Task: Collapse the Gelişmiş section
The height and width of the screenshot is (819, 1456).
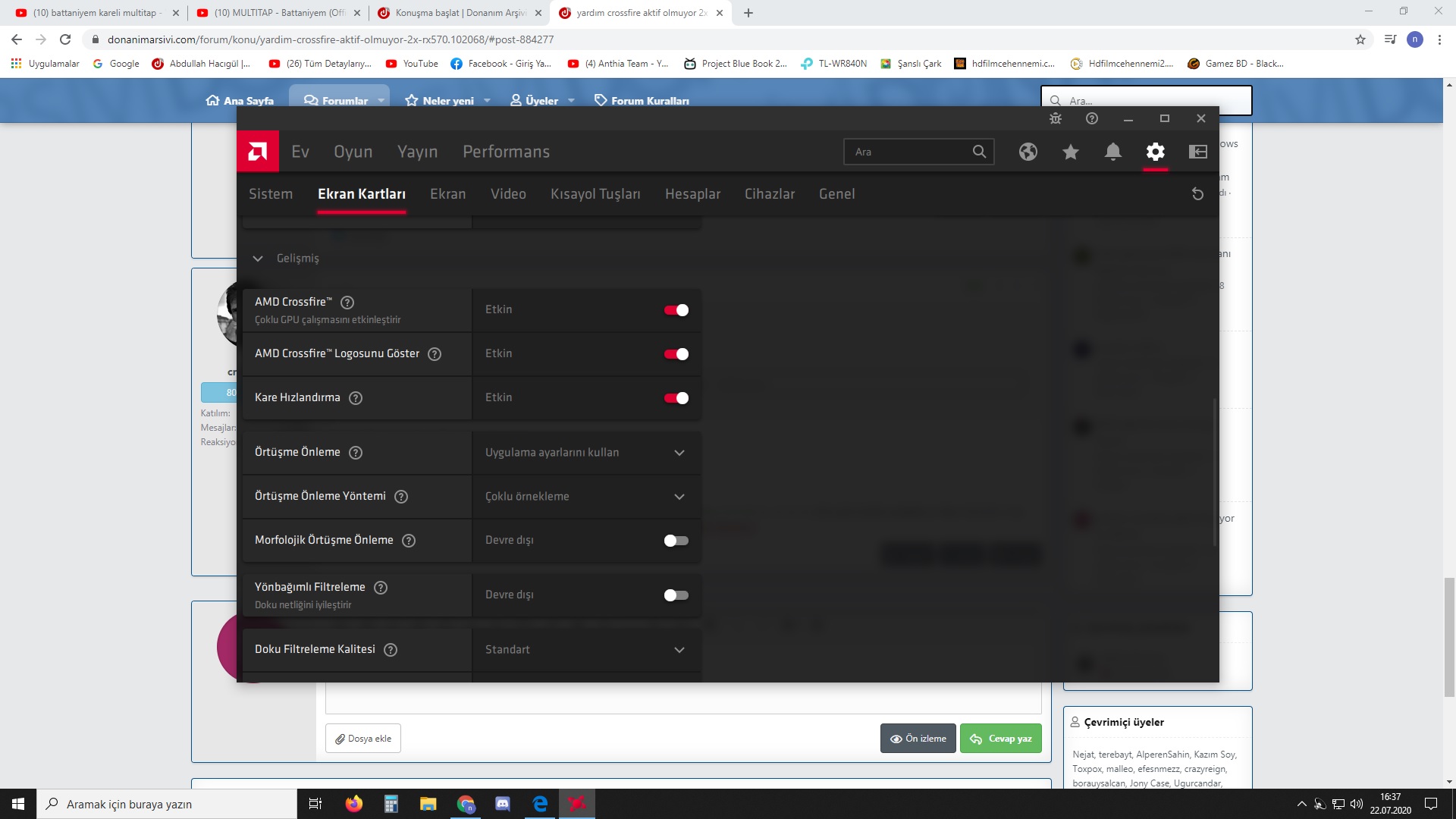Action: 258,259
